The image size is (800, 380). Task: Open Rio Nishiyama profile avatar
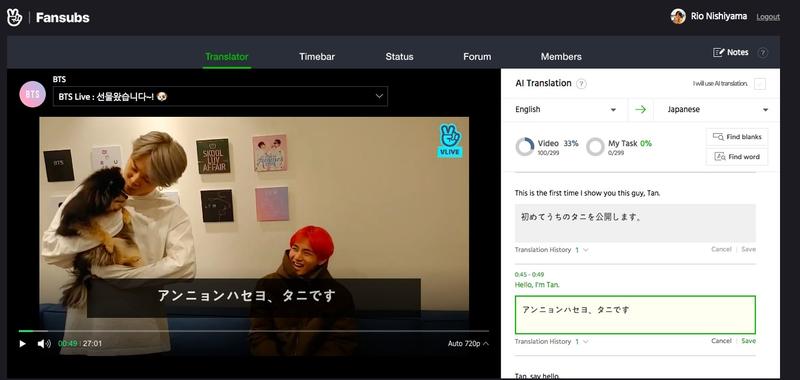pos(678,16)
